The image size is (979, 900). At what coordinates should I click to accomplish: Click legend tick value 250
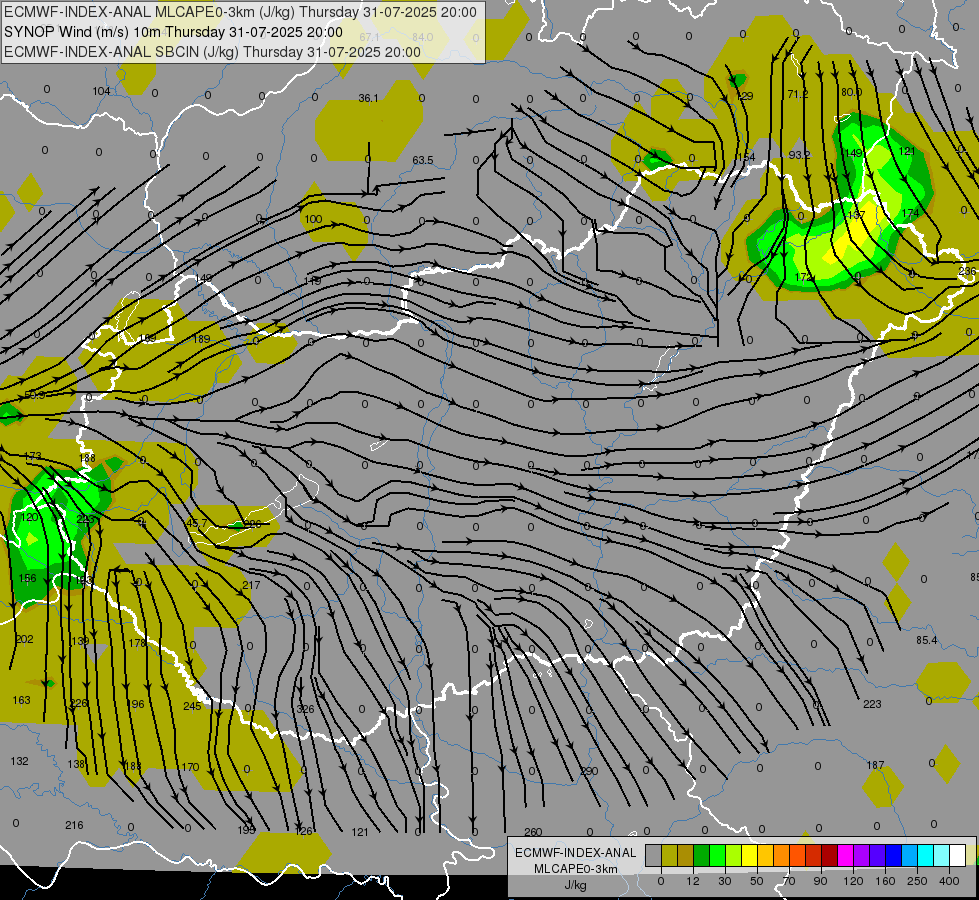tap(917, 881)
